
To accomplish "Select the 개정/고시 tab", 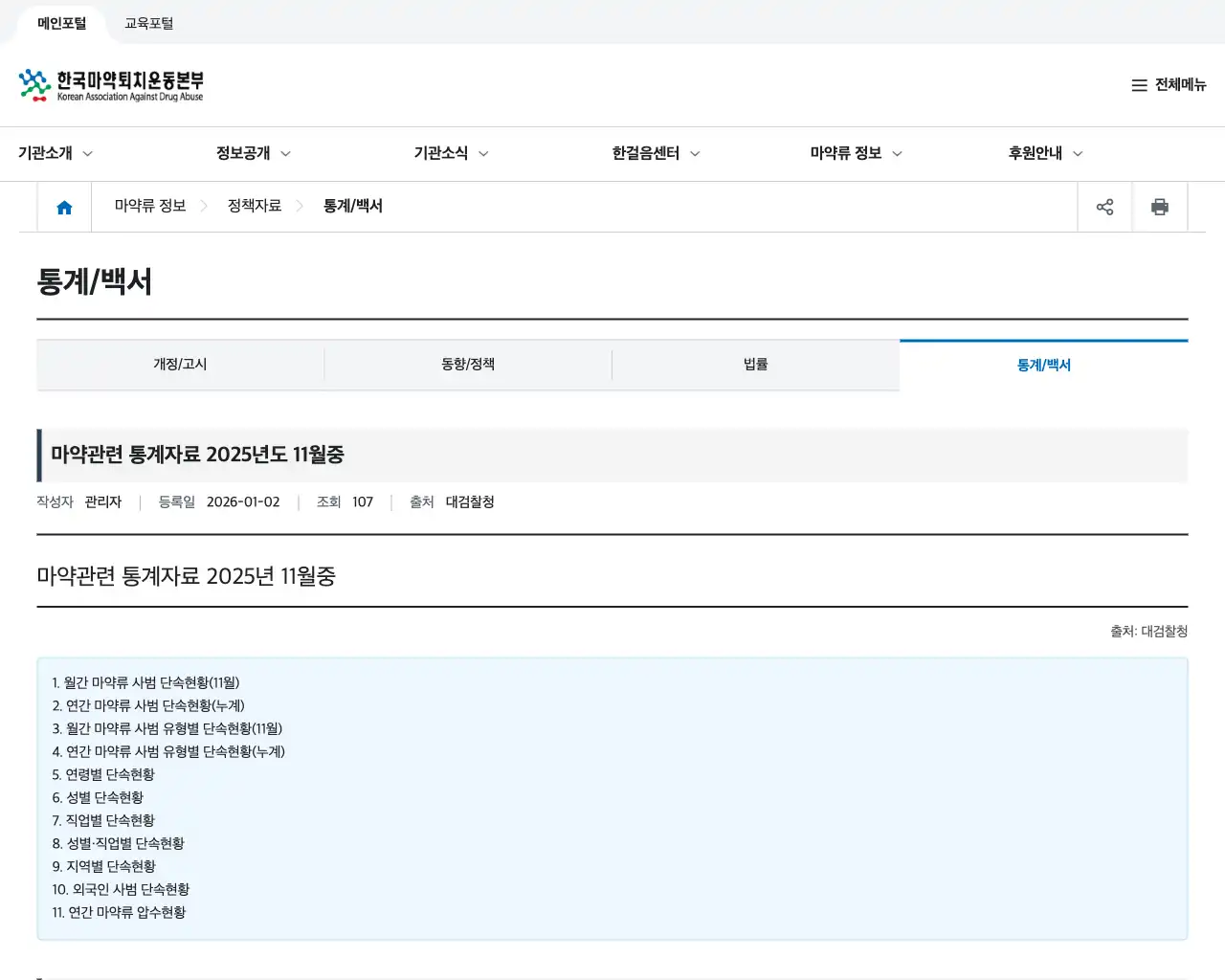I will point(180,364).
